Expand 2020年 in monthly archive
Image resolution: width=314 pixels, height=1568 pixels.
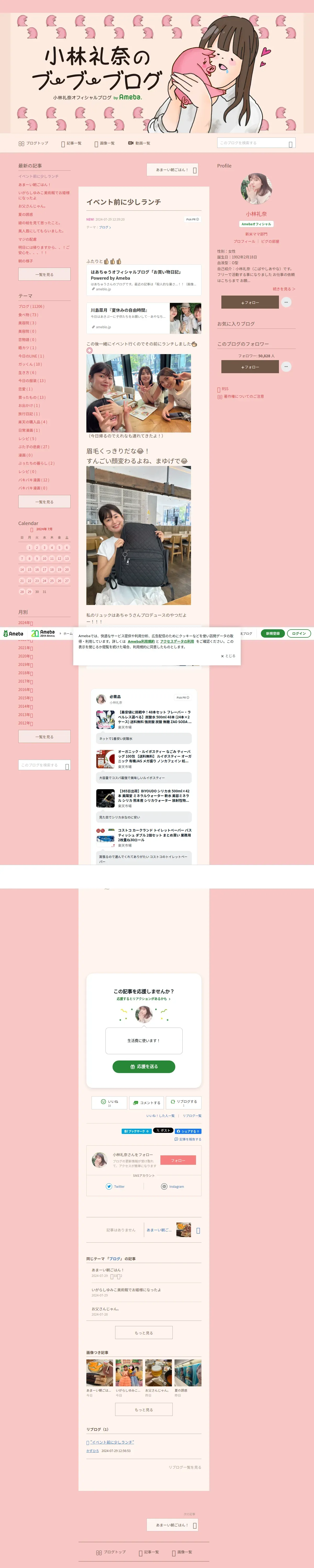26,656
